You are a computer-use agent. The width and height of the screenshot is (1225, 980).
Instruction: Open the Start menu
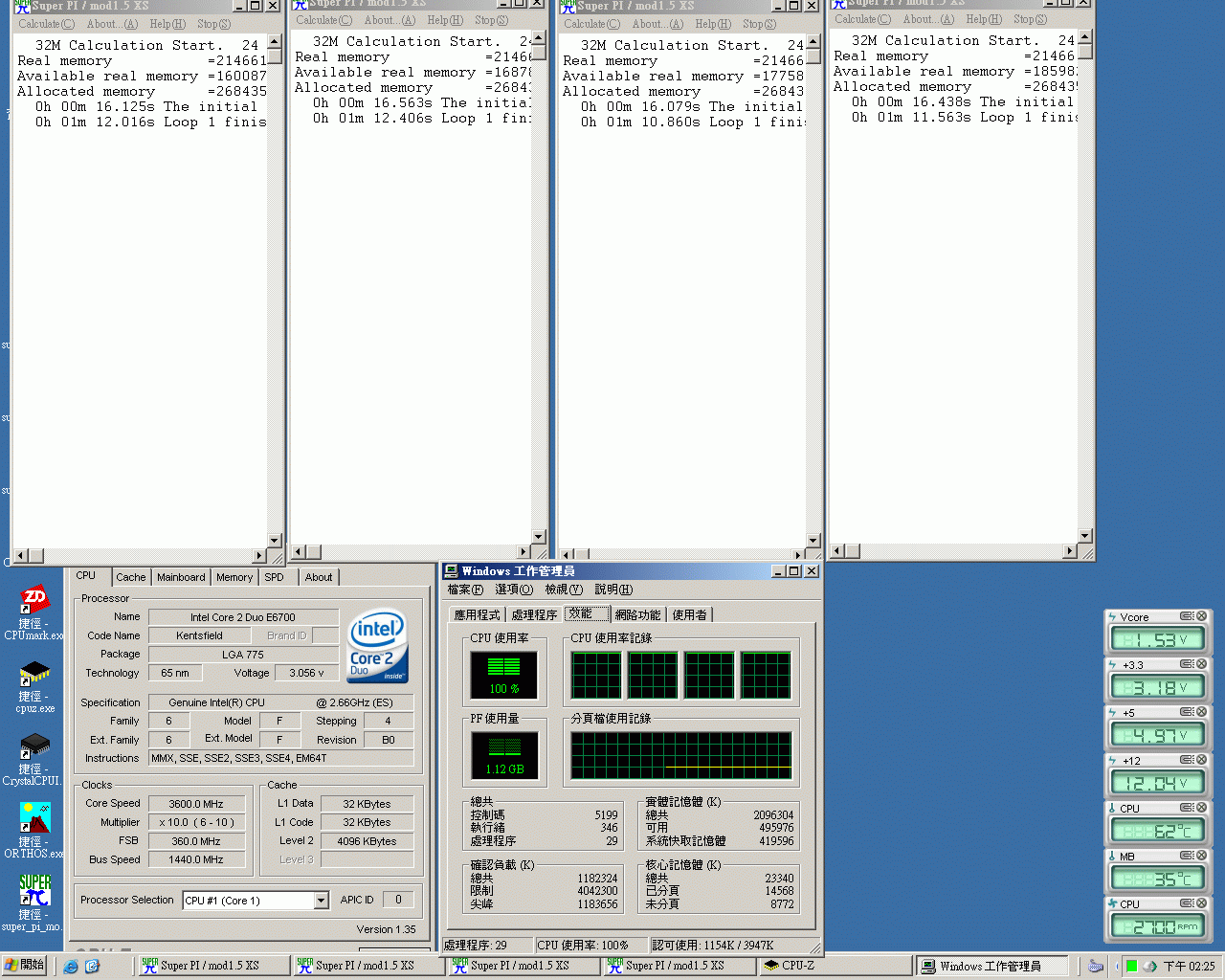point(24,966)
